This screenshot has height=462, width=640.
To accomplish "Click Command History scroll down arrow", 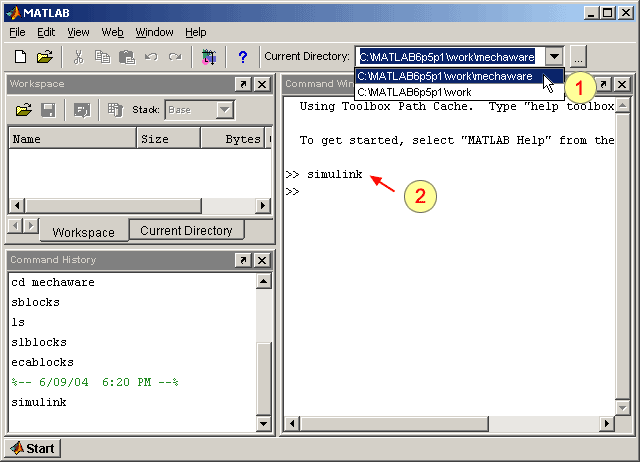I will [x=264, y=424].
